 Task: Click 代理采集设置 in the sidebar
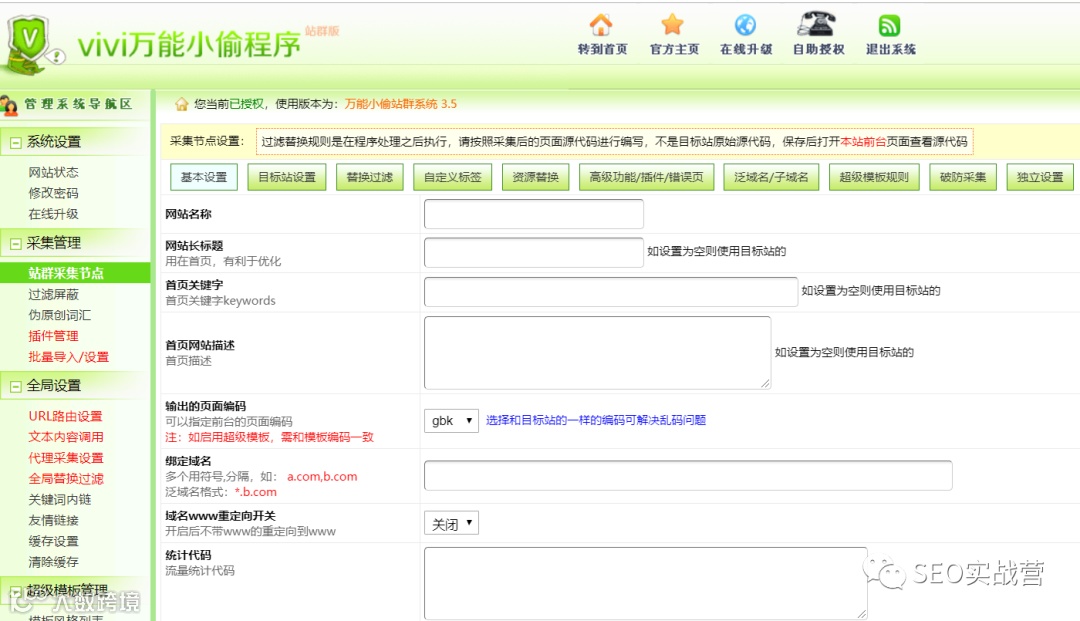(x=65, y=458)
